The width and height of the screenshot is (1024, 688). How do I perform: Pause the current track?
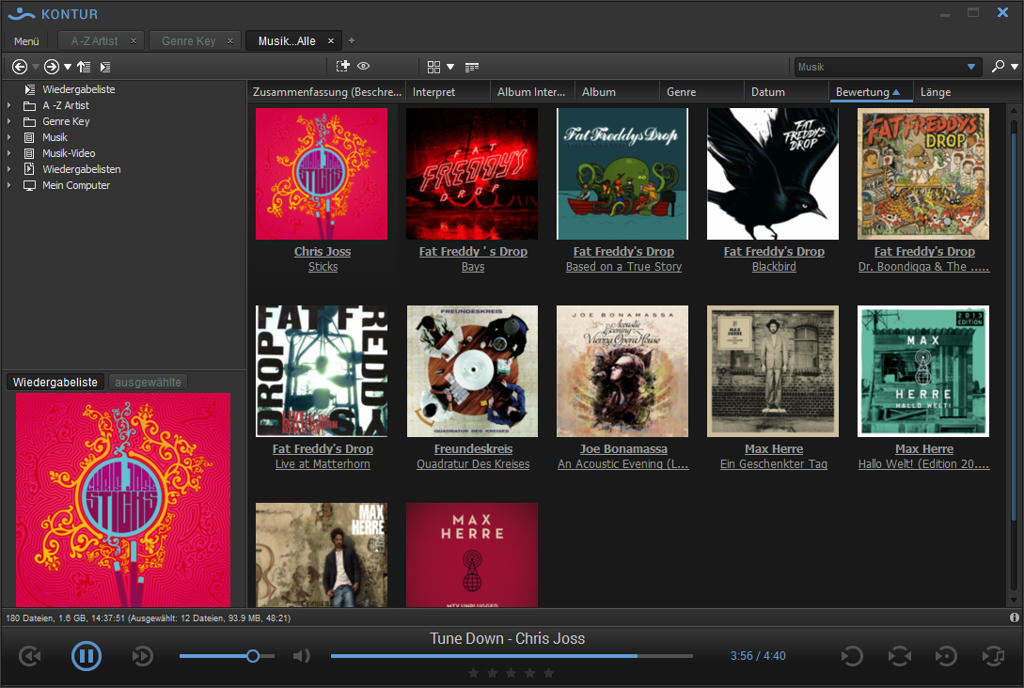pyautogui.click(x=86, y=656)
